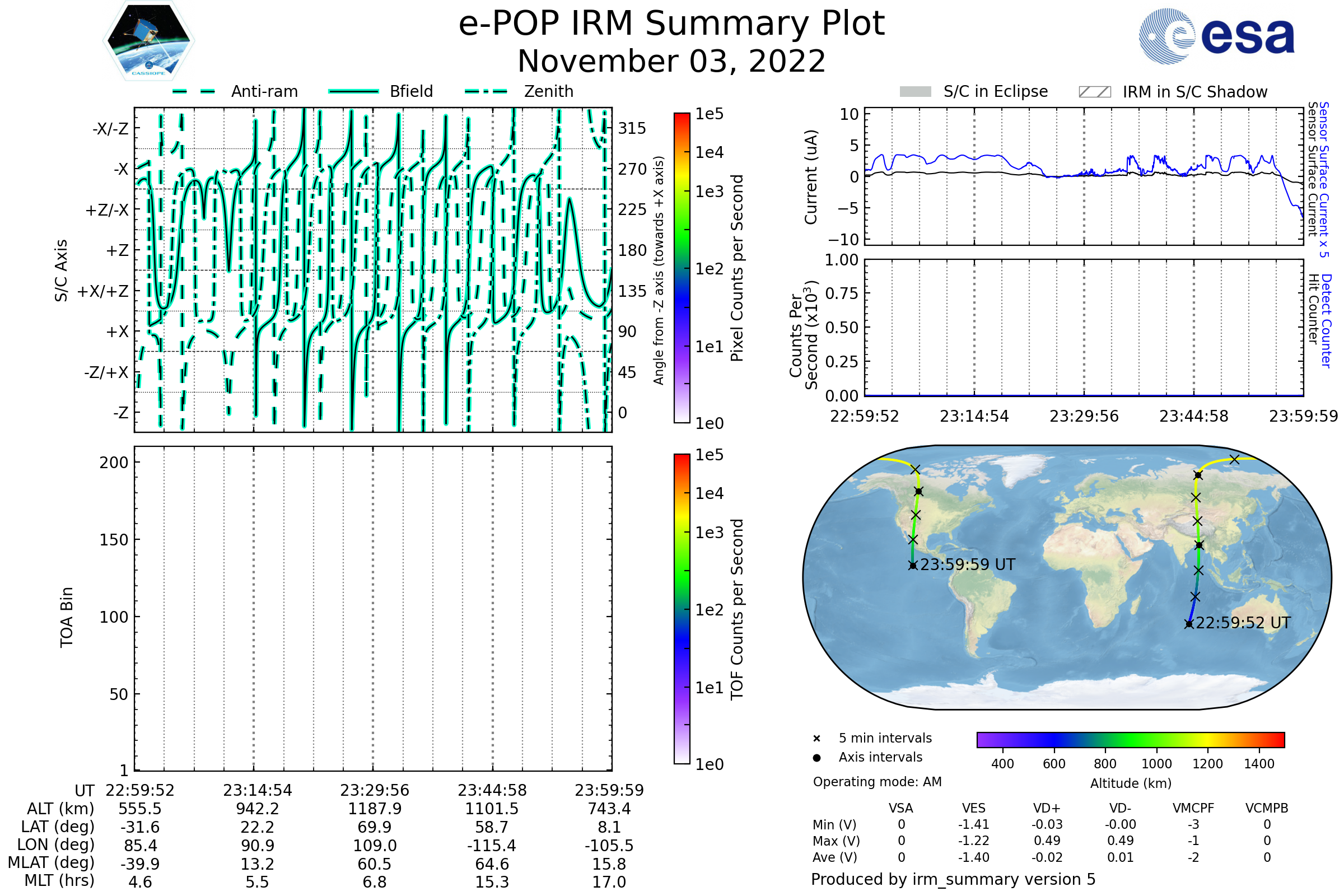This screenshot has height=896, width=1344.
Task: Click the hatched IRM in S/C Shadow patch
Action: point(1094,92)
